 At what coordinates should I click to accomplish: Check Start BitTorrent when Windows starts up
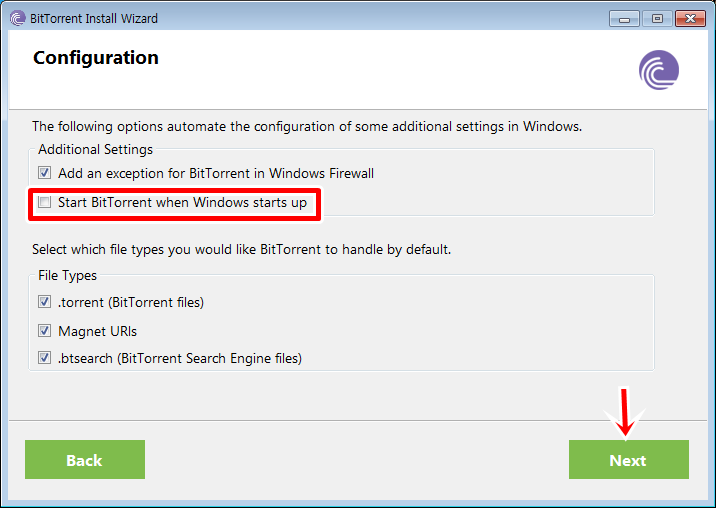44,202
